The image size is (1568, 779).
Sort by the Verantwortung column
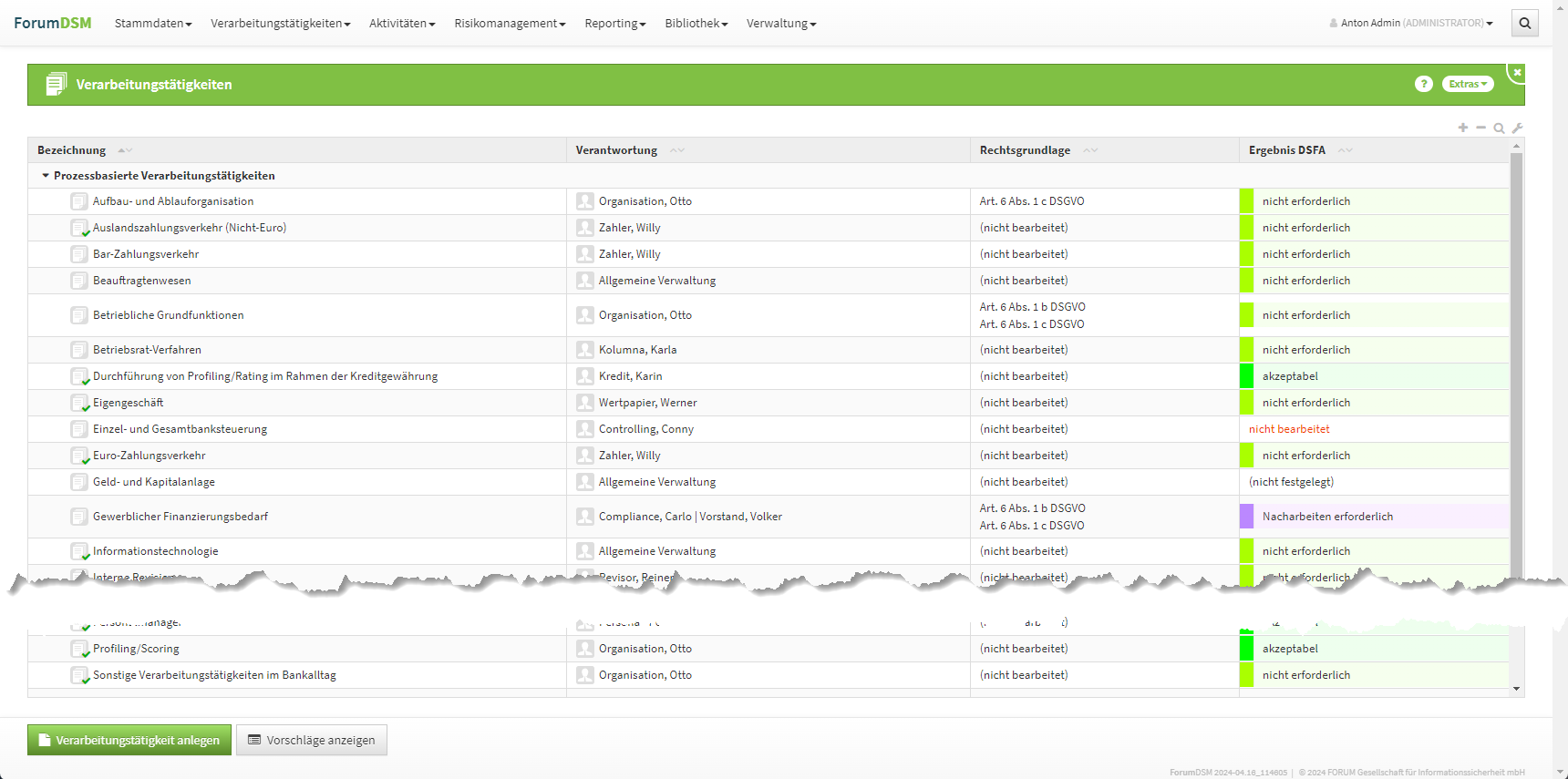tap(617, 150)
